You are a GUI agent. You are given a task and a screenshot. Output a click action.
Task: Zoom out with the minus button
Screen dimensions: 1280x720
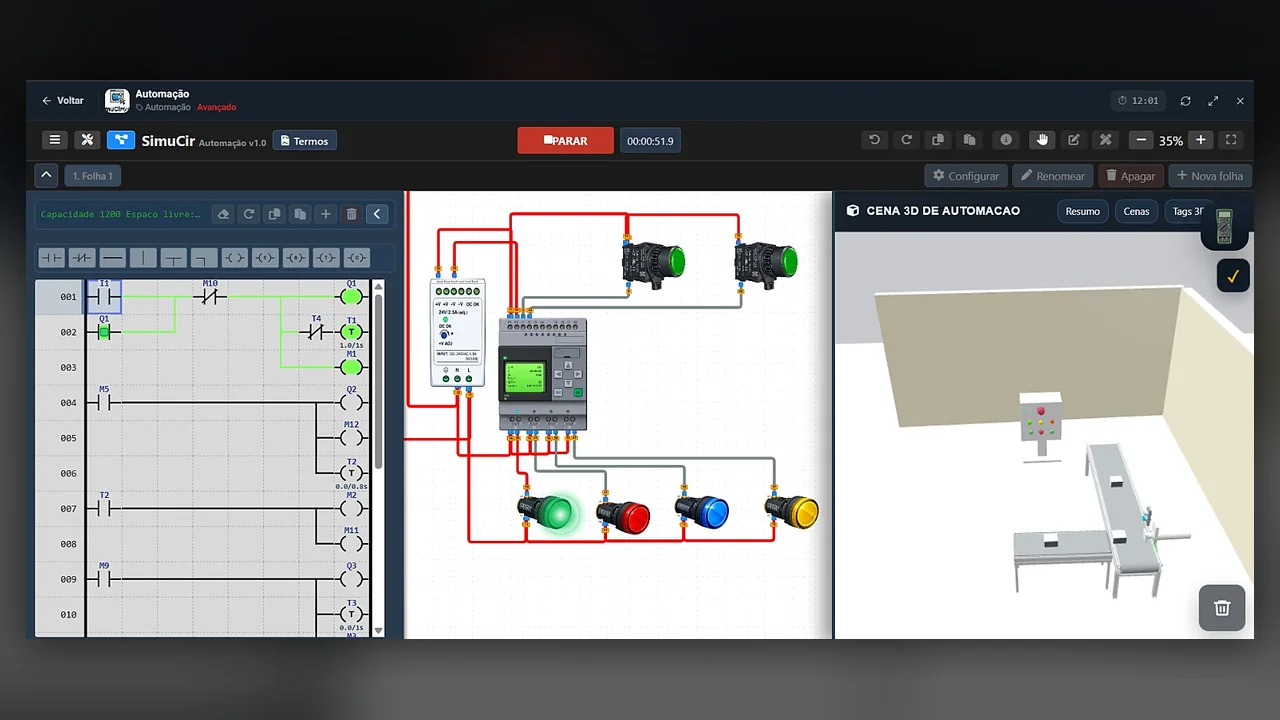click(x=1141, y=140)
